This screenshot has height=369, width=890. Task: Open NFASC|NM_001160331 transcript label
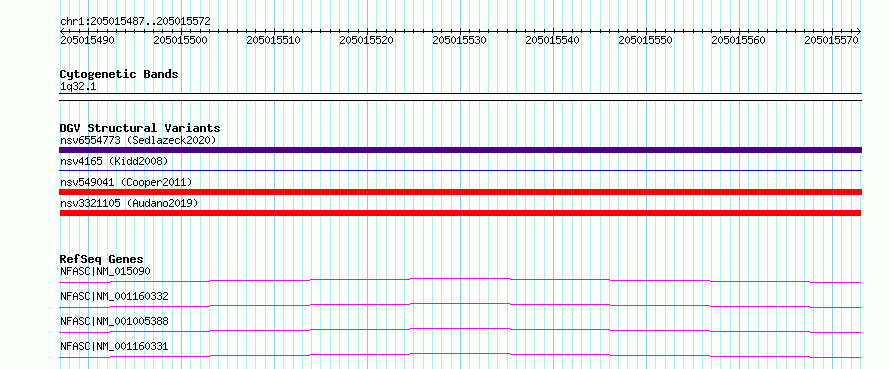114,346
